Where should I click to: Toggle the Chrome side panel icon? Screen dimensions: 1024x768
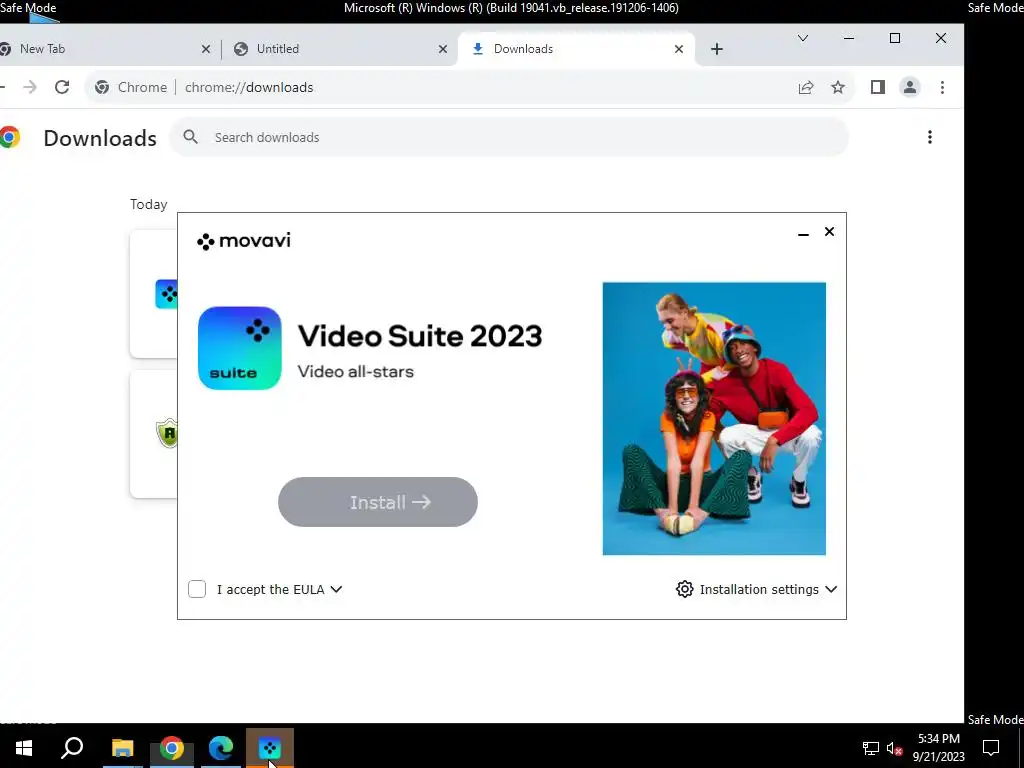878,87
